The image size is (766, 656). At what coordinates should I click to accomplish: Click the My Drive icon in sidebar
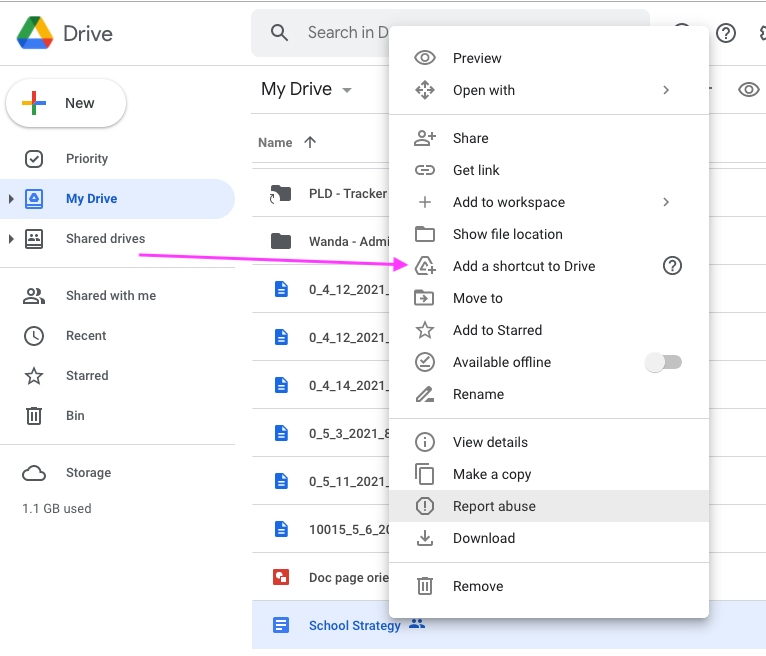(34, 199)
